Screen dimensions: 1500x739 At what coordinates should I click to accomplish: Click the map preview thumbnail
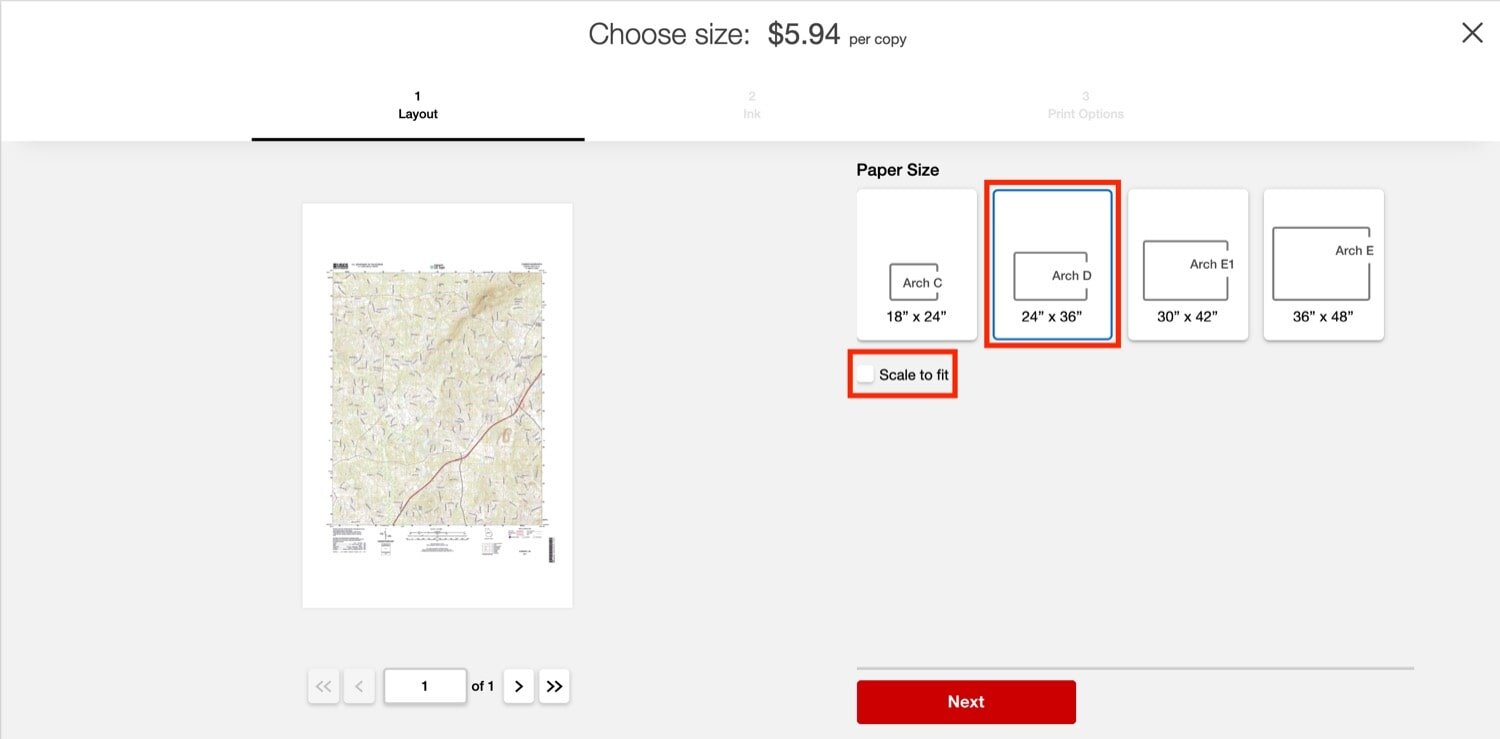437,404
